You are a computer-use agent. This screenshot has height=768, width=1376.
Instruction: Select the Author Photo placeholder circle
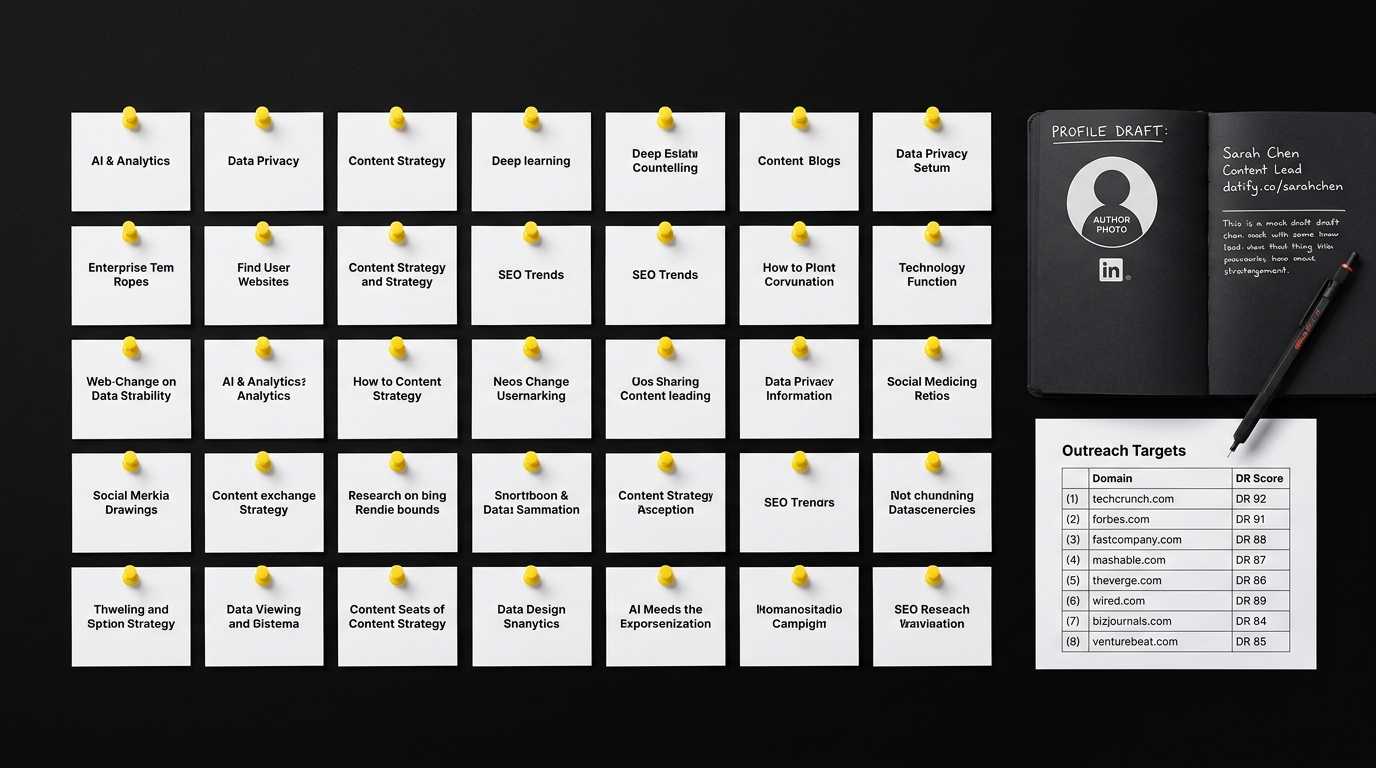1111,202
